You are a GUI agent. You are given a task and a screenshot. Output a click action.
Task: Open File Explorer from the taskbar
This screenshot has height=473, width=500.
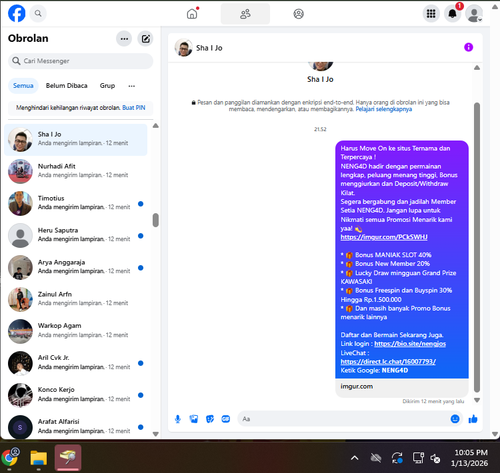click(39, 458)
